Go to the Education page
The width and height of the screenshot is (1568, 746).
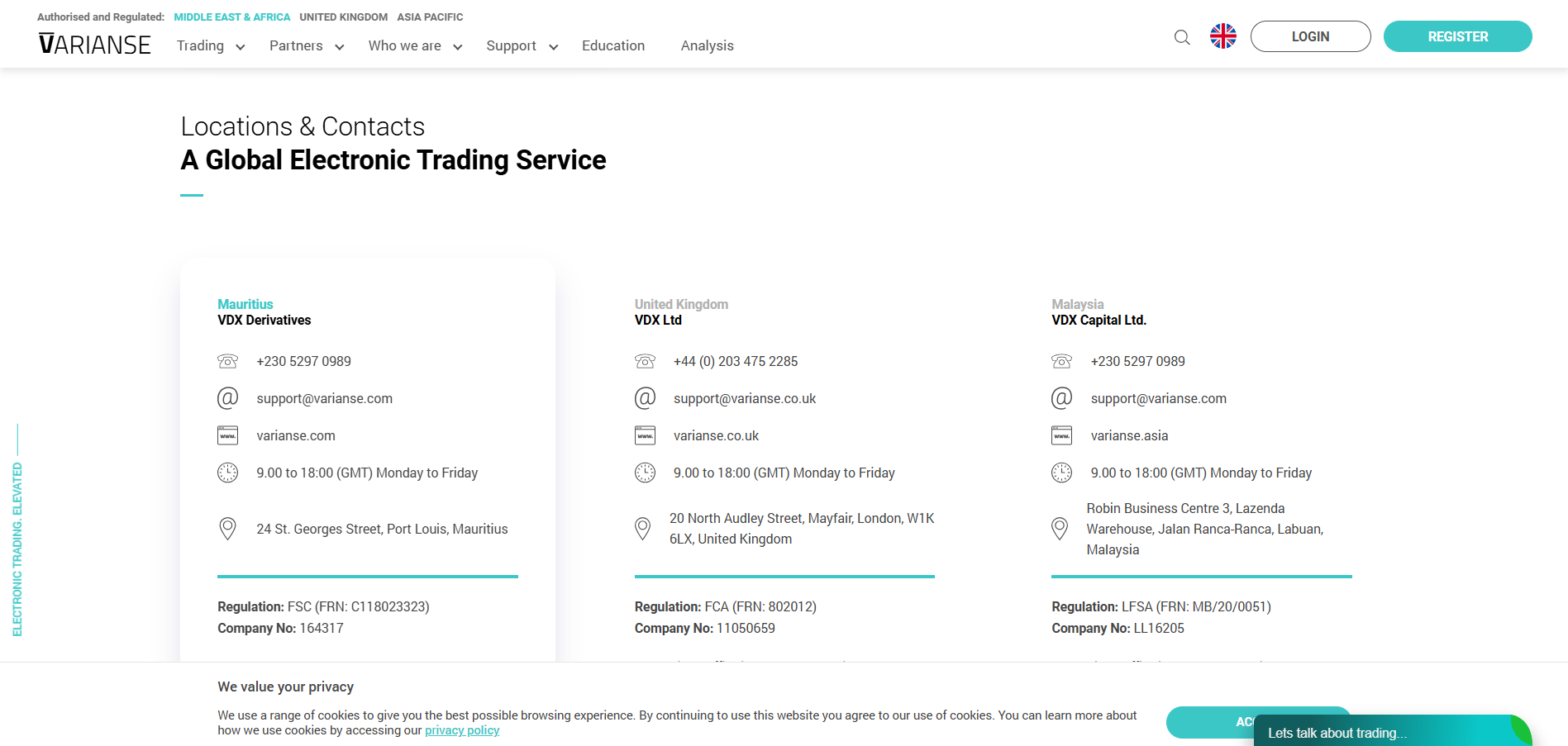[x=613, y=45]
